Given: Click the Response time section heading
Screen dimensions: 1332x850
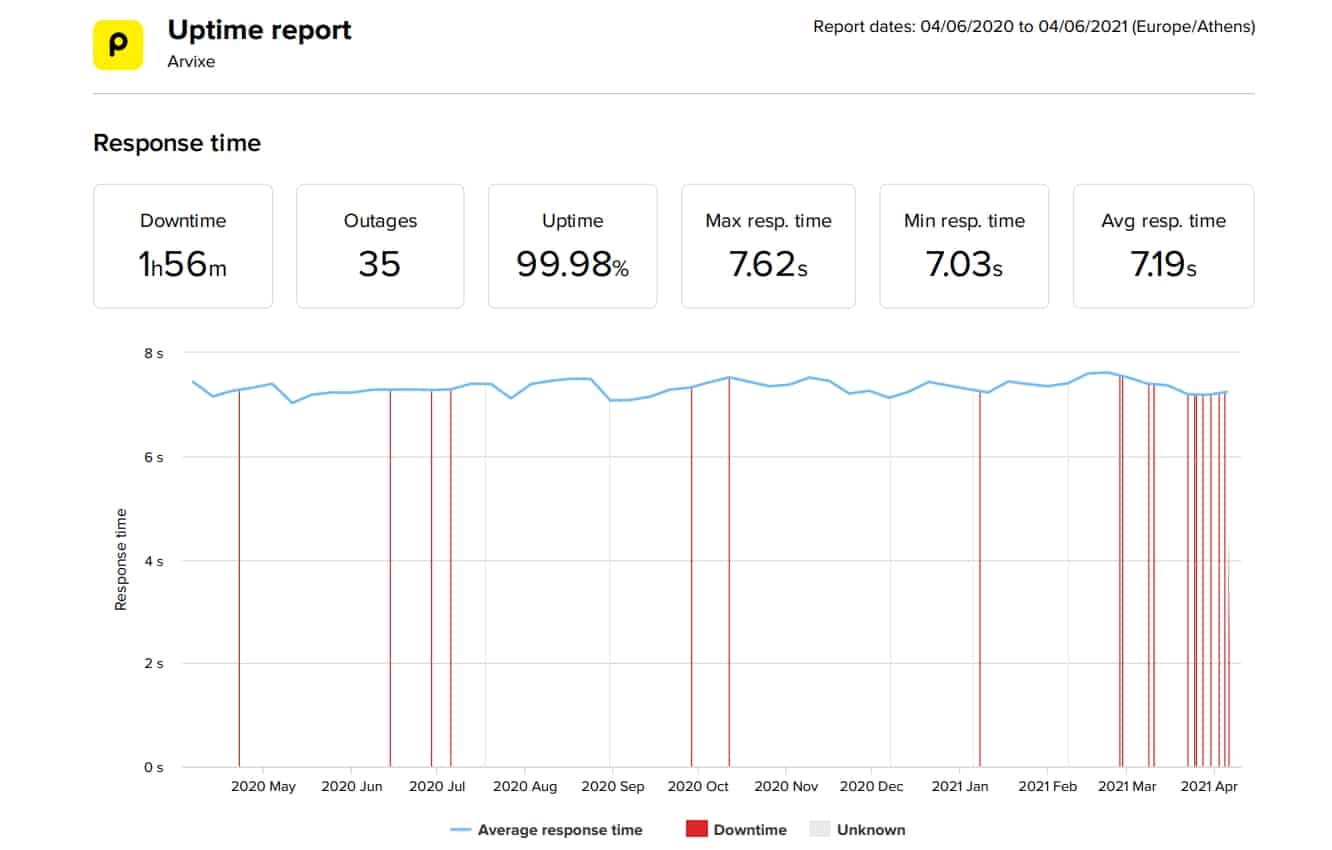Looking at the screenshot, I should pos(177,143).
